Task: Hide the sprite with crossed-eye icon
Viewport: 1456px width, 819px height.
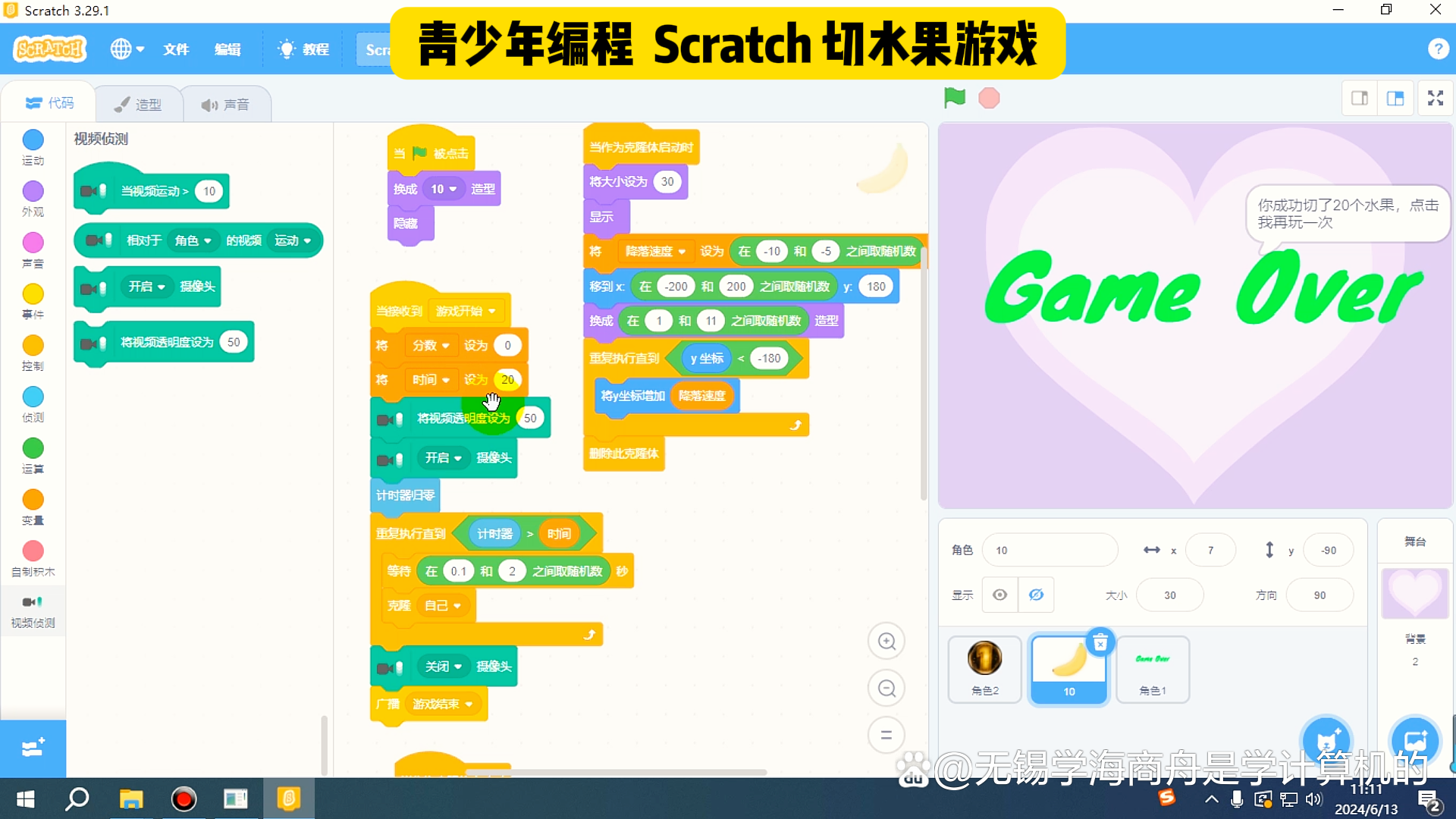Action: pyautogui.click(x=1036, y=595)
